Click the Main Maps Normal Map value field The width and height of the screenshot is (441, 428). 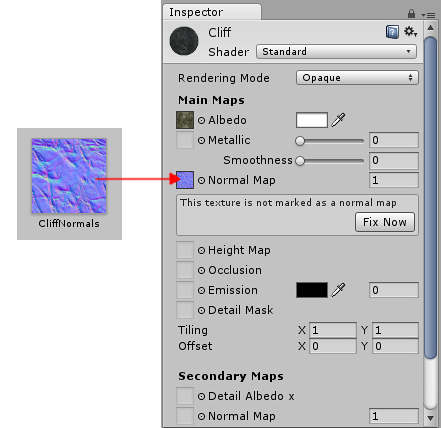pyautogui.click(x=394, y=180)
